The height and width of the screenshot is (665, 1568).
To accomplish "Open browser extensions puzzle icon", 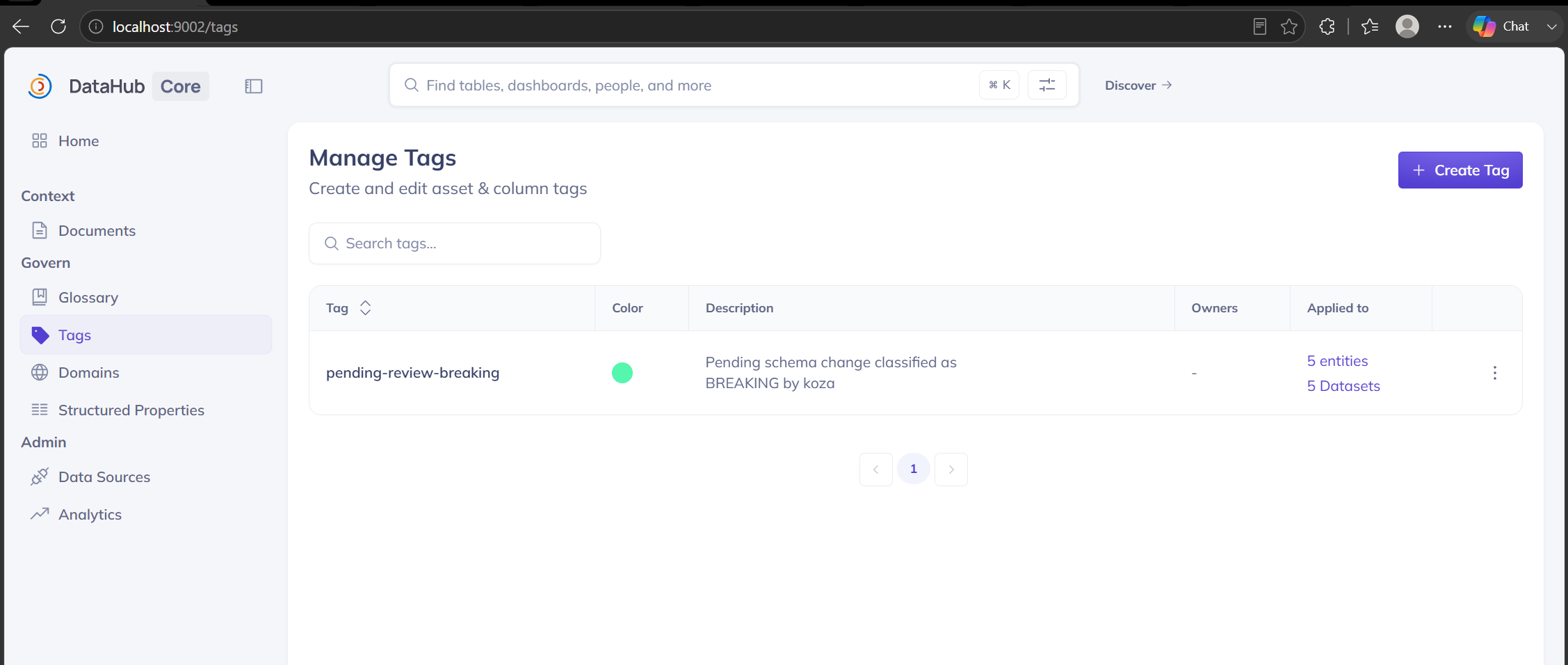I will click(x=1327, y=26).
